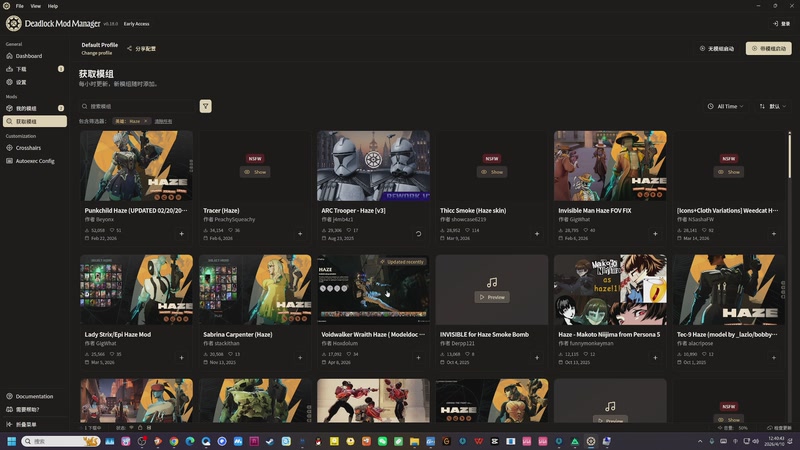Add INVISIBLE for Haze Smoke Bomb with plus
This screenshot has width=800, height=450.
(537, 358)
